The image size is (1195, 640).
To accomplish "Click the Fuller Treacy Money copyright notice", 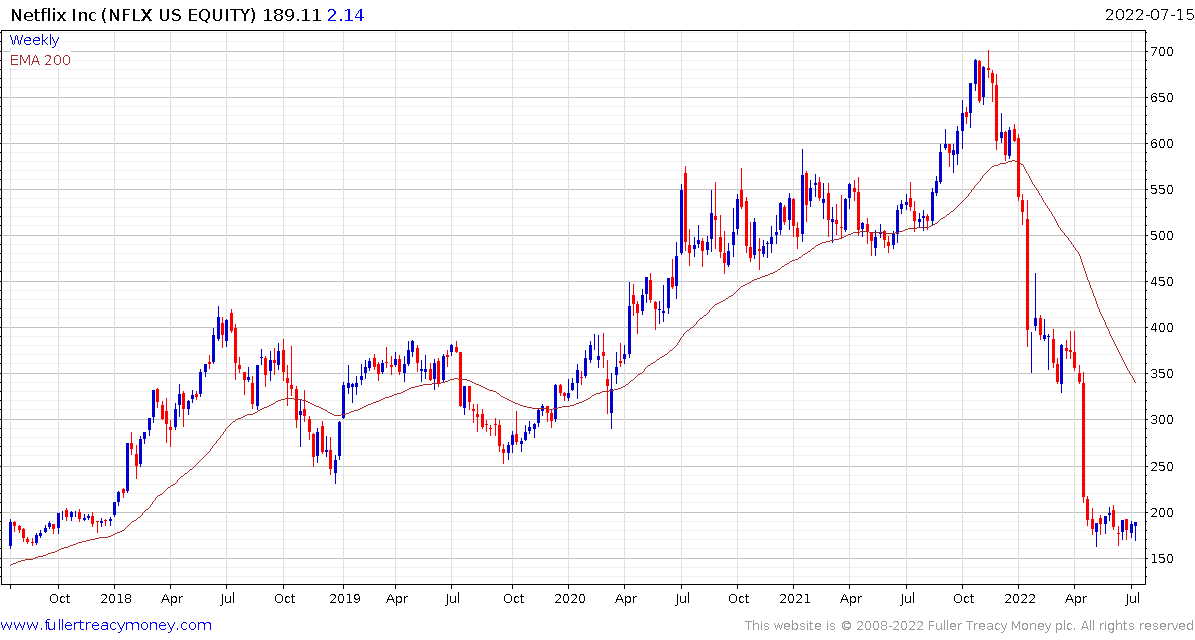I will pos(969,626).
